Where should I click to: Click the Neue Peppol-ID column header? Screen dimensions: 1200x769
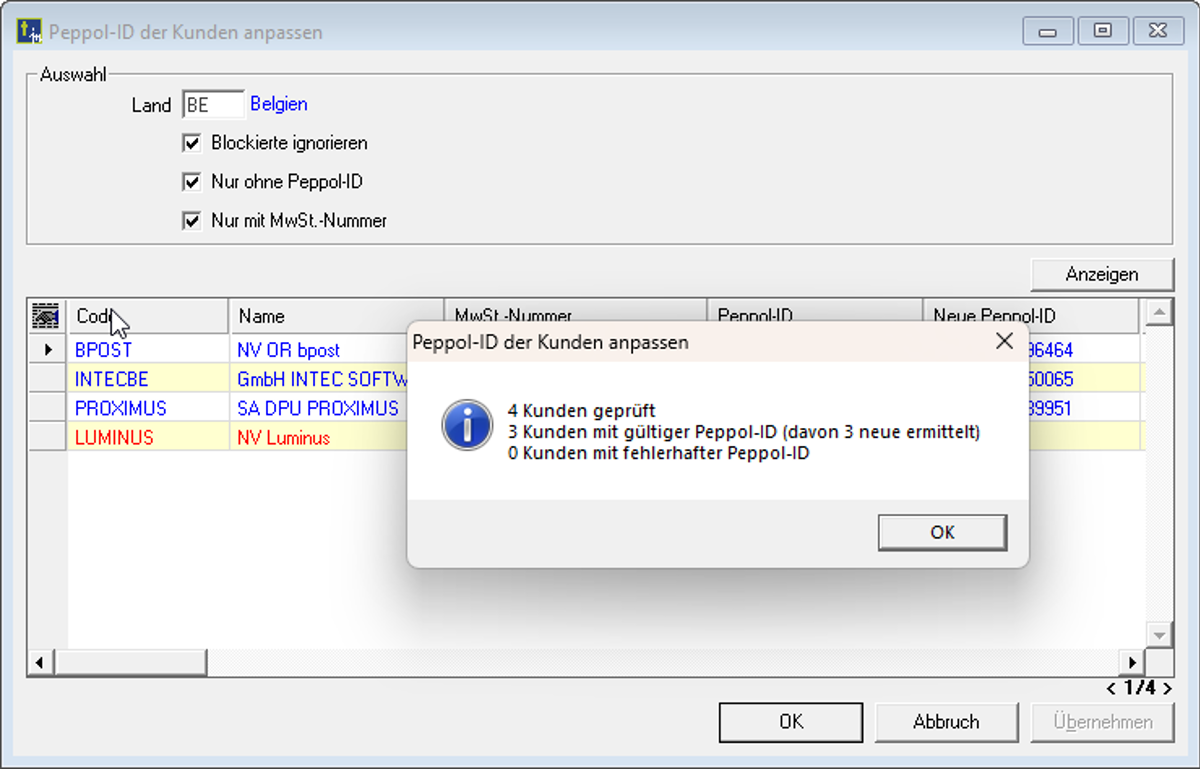[1030, 316]
